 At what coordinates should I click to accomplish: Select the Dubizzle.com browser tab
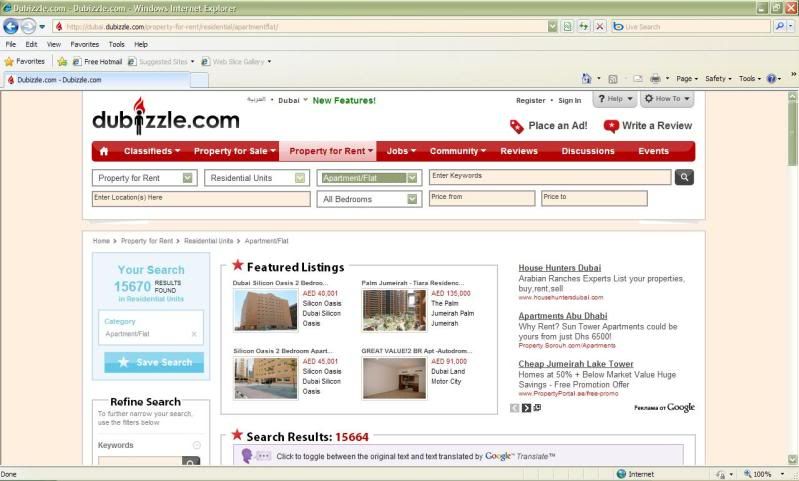96,80
